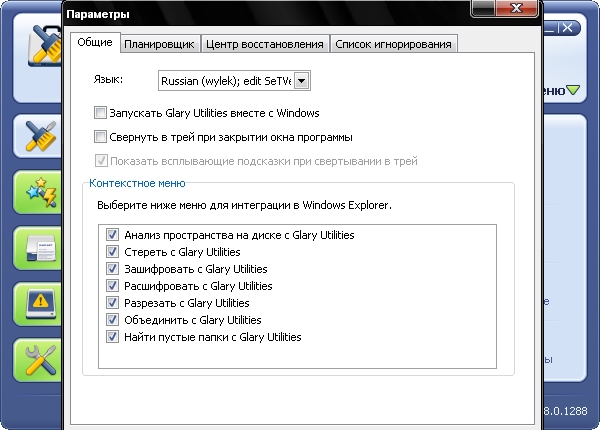Toggle minimize to tray on window close
This screenshot has height=430, width=600.
(100, 137)
